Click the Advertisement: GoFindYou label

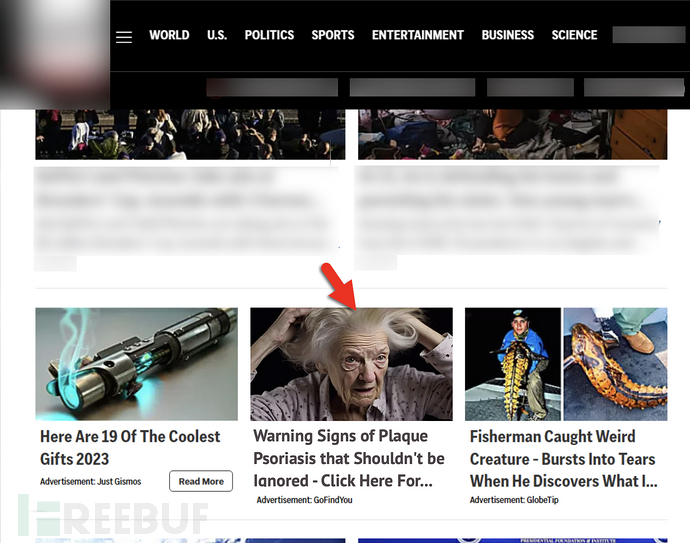coord(305,500)
